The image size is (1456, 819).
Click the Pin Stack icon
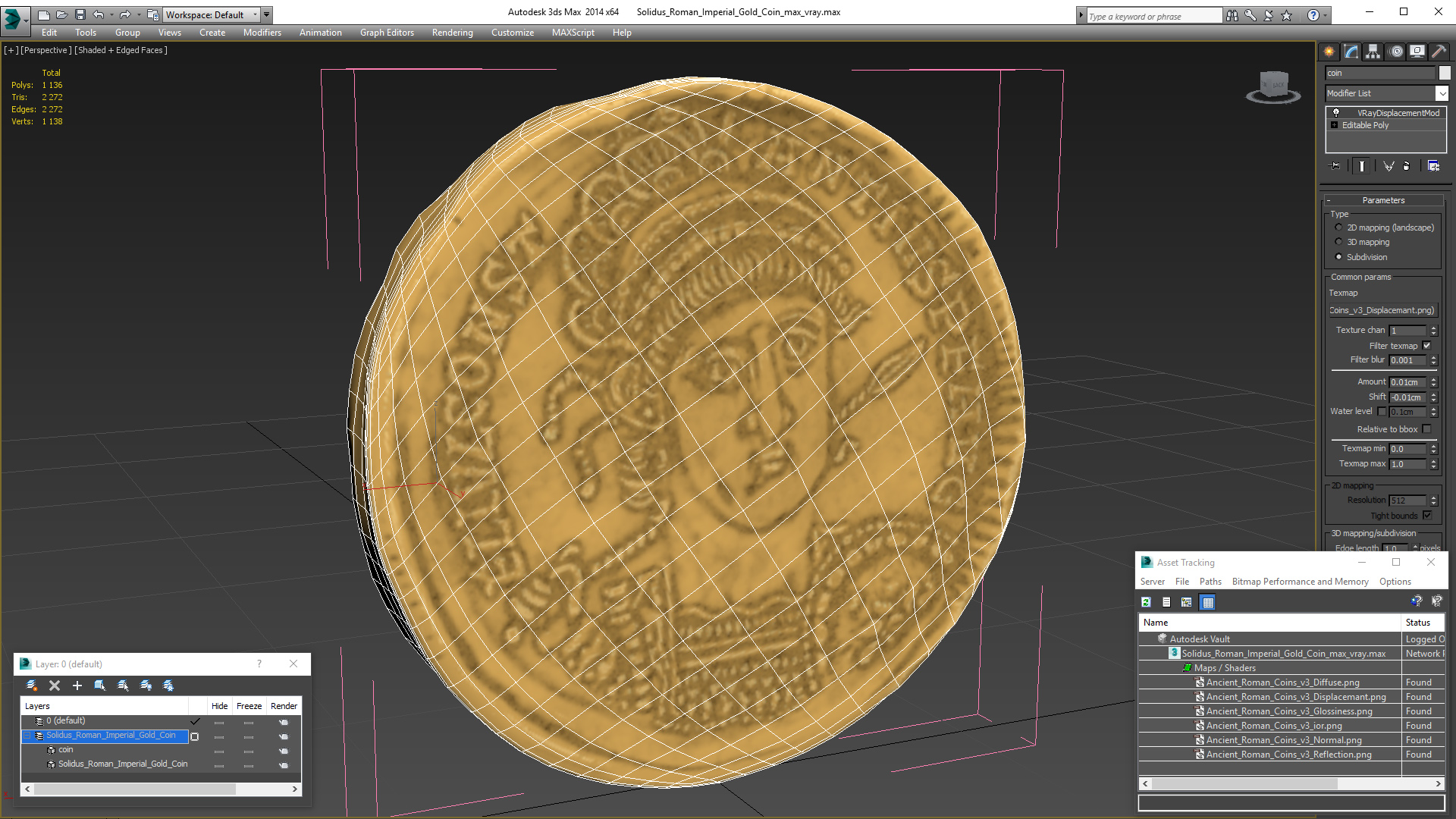[1335, 166]
